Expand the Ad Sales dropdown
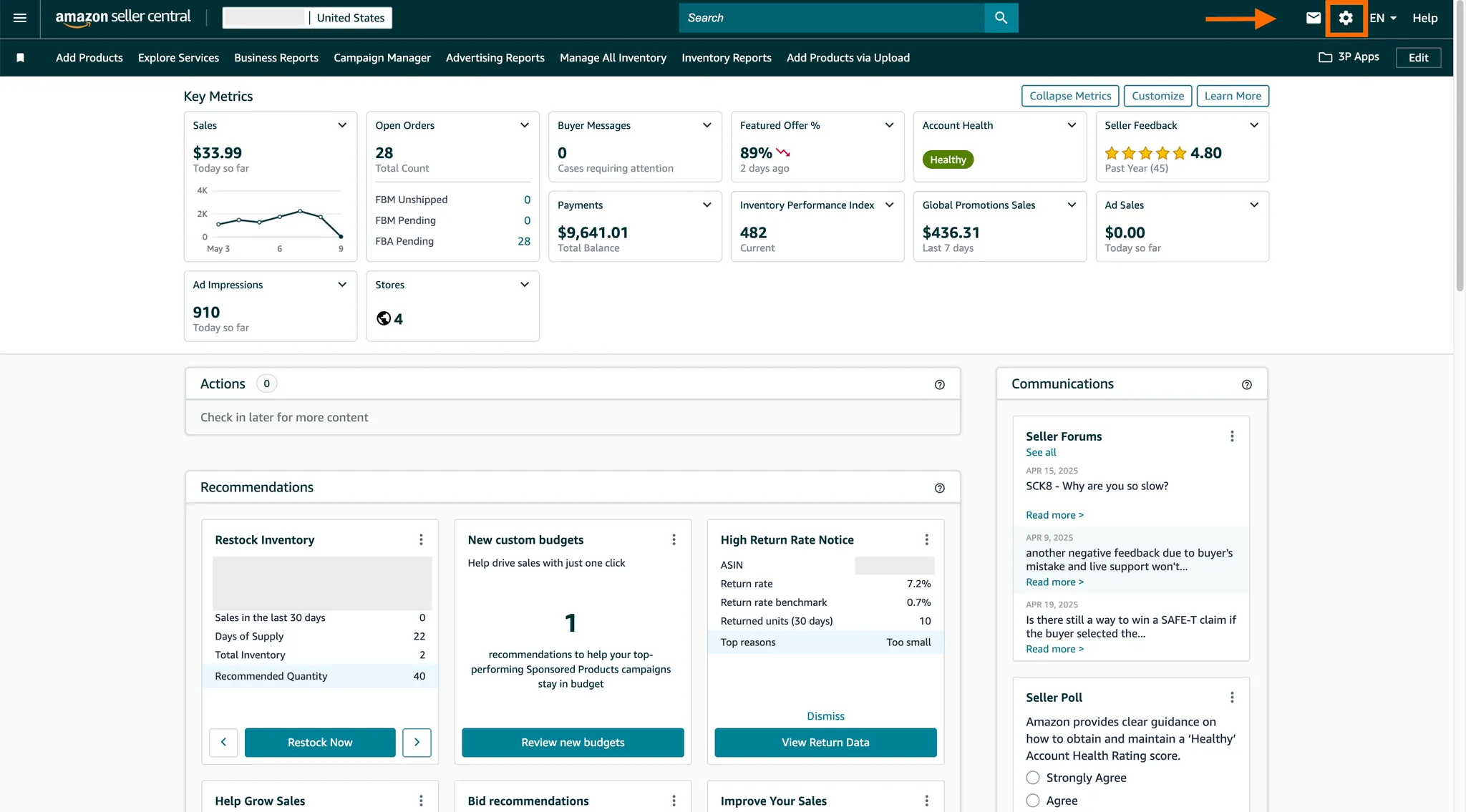 tap(1254, 205)
